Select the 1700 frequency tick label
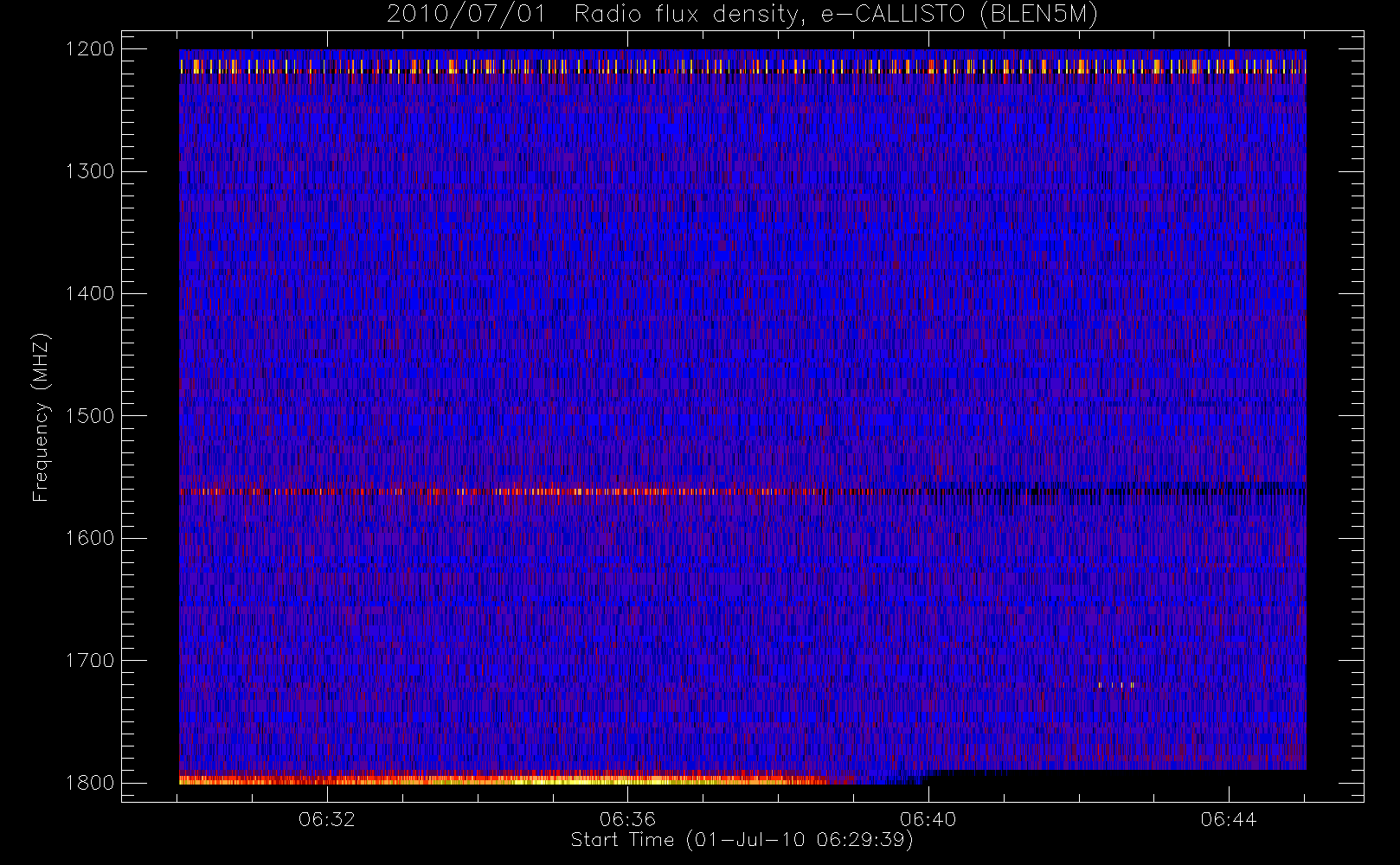The height and width of the screenshot is (865, 1400). point(90,660)
